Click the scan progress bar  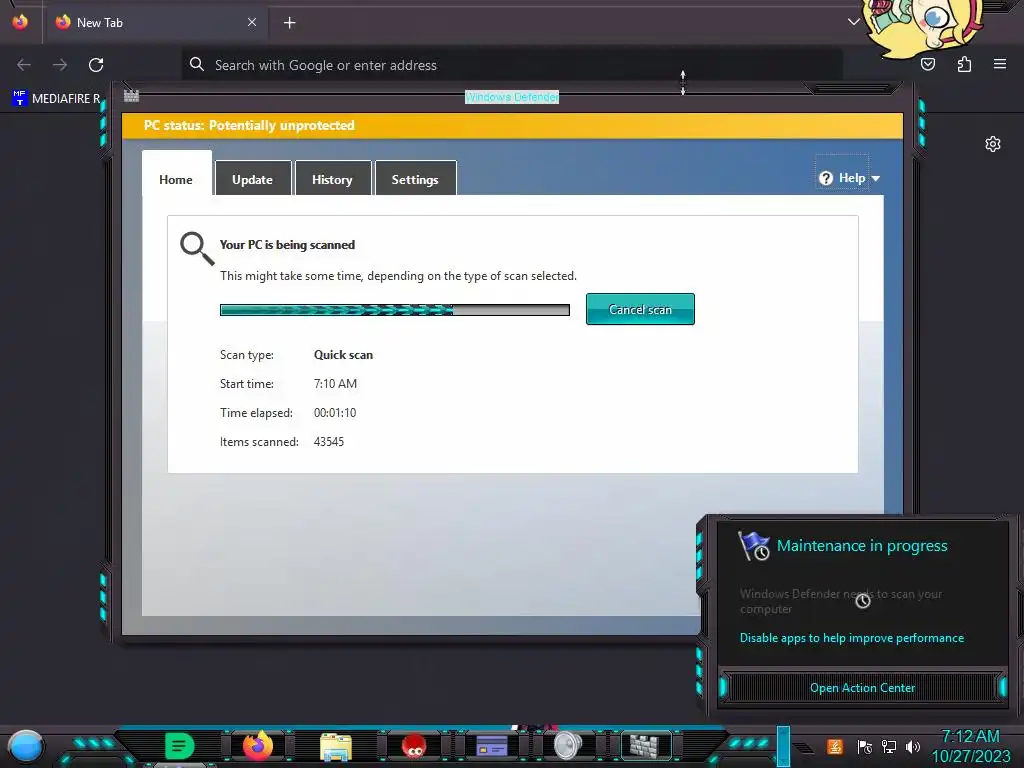click(x=394, y=310)
